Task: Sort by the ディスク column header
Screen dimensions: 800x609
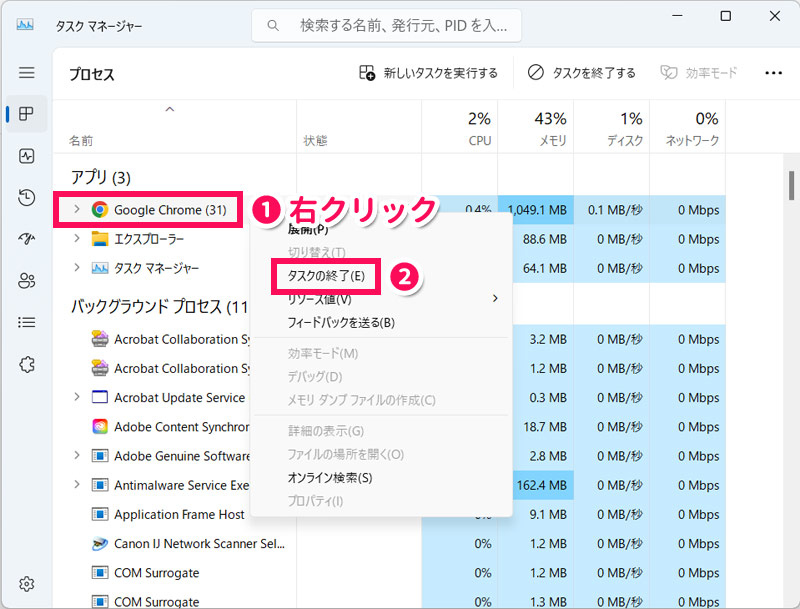Action: tap(611, 128)
